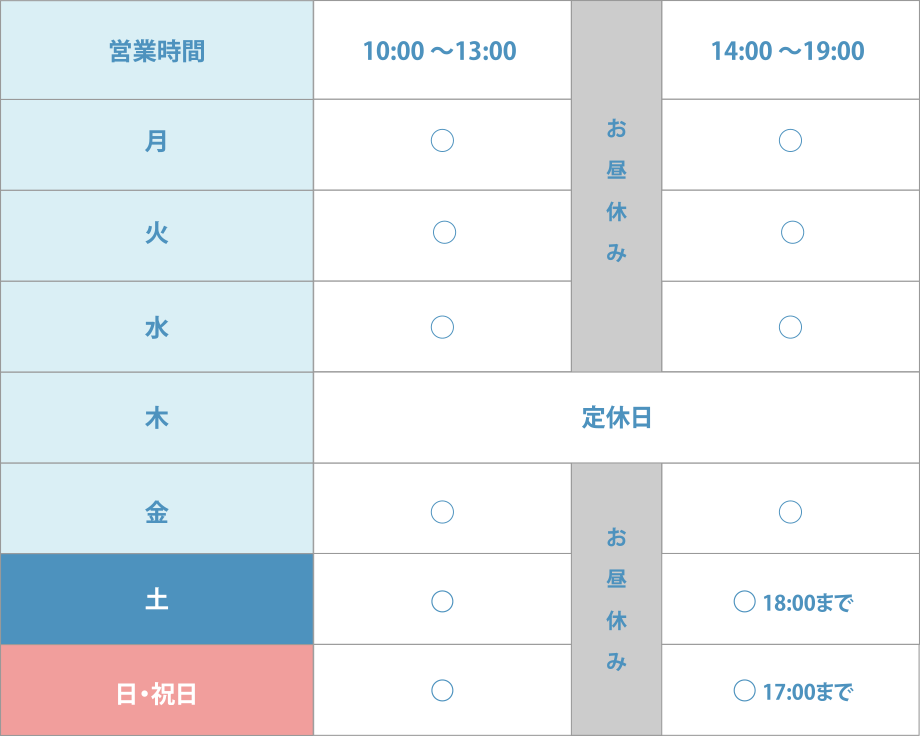Screen dimensions: 921x736
Task: Click the Monday morning circle mark
Action: pyautogui.click(x=442, y=141)
